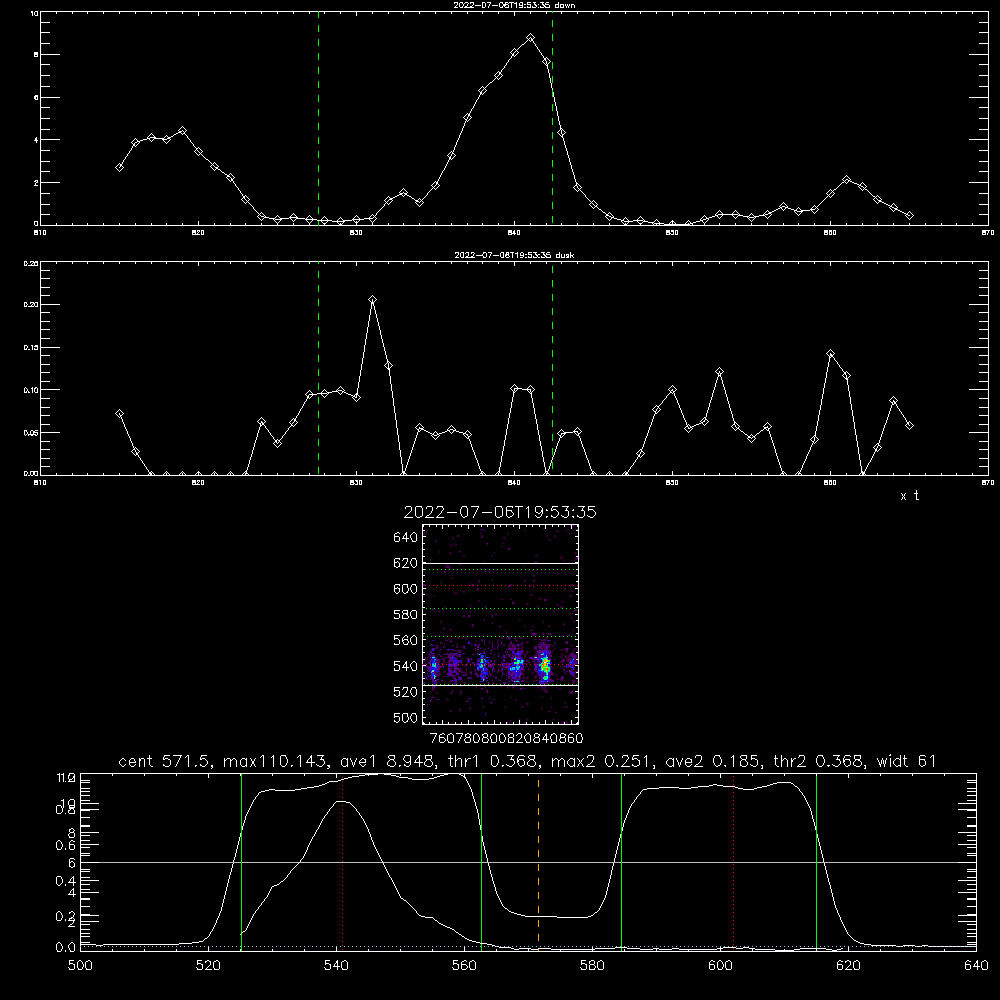Select the 'ave1 8.948' text
The width and height of the screenshot is (1000, 1000).
(x=385, y=761)
